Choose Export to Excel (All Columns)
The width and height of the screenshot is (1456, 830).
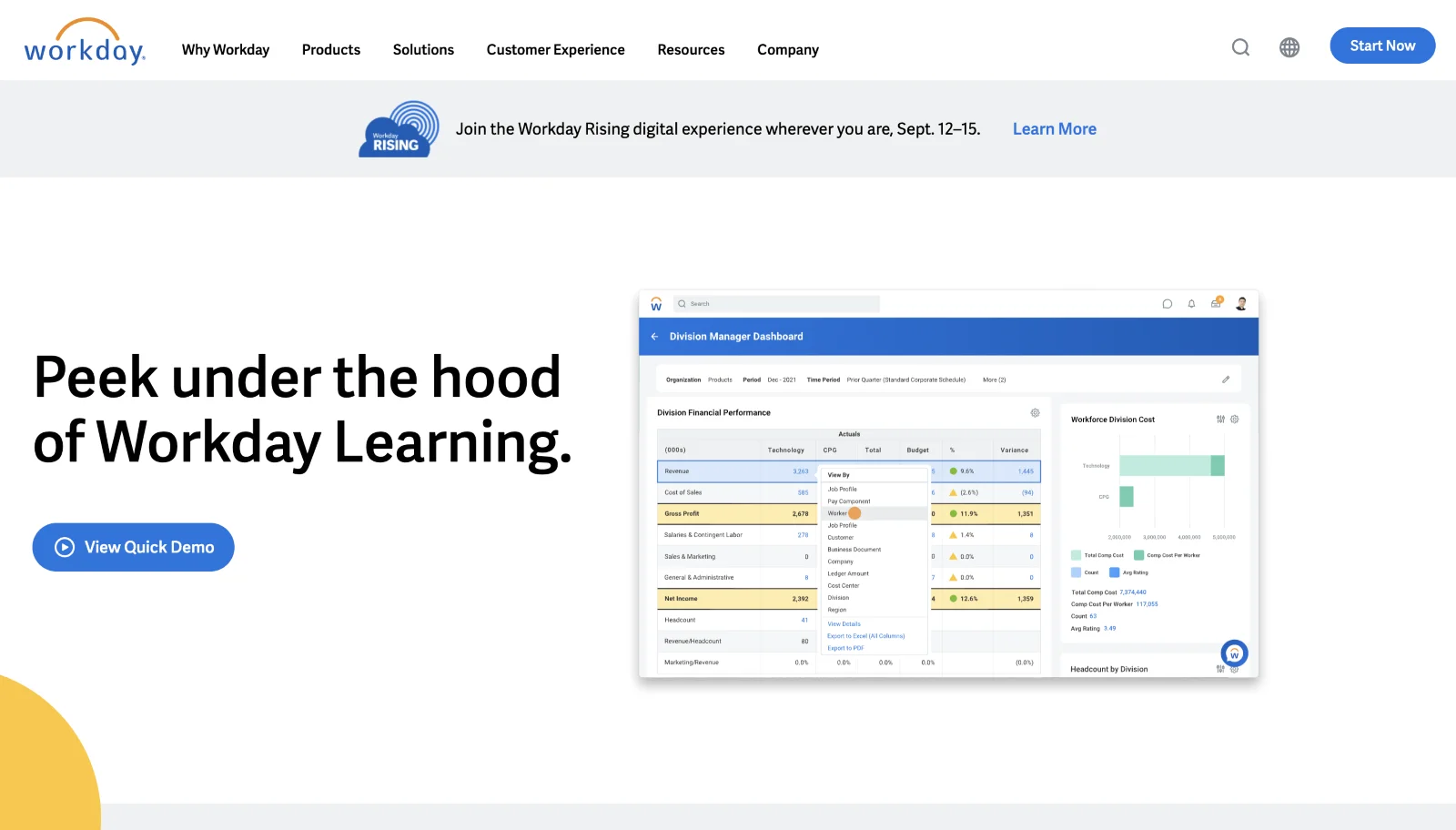tap(865, 636)
